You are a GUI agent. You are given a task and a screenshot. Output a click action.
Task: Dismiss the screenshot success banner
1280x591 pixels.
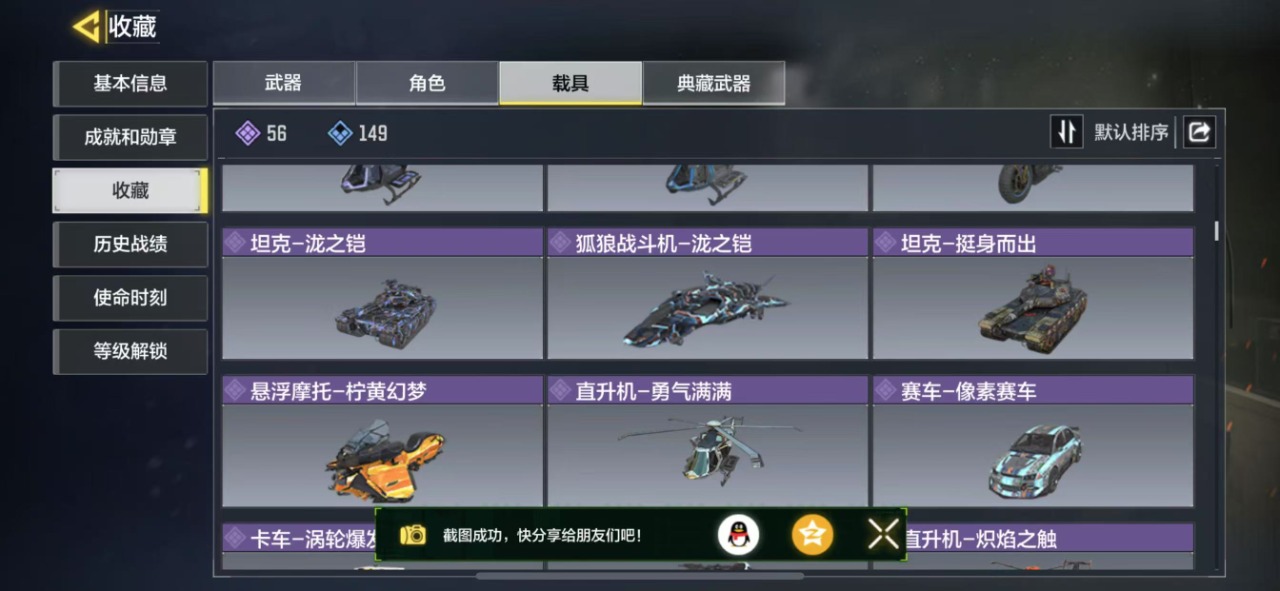tap(883, 535)
